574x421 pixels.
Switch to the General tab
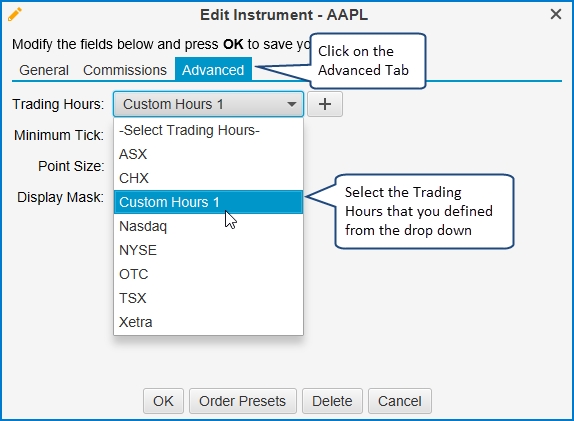(x=44, y=70)
